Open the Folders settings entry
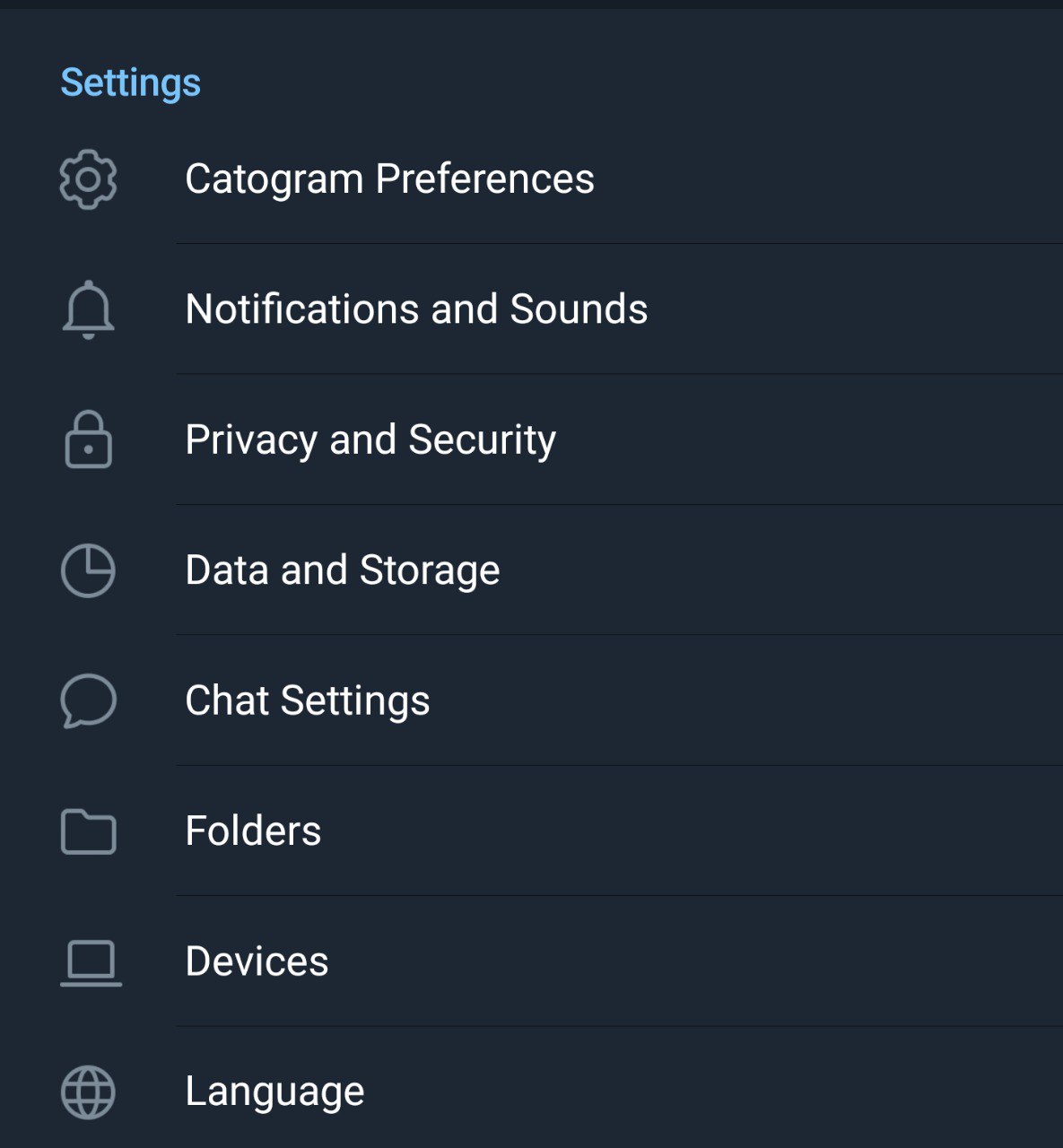The image size is (1063, 1148). pos(531,831)
